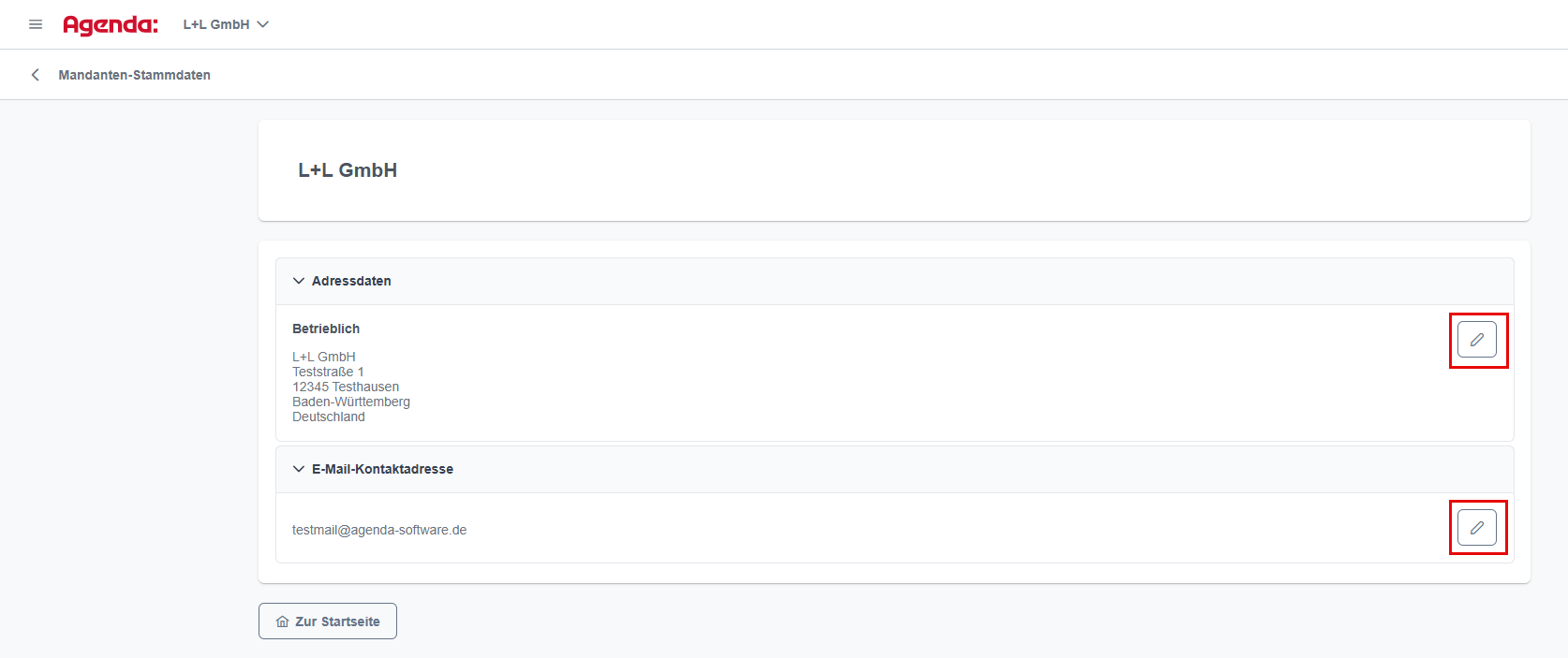Click the E-Mail-Kontaktadresse section title
1568x658 pixels.
[382, 469]
